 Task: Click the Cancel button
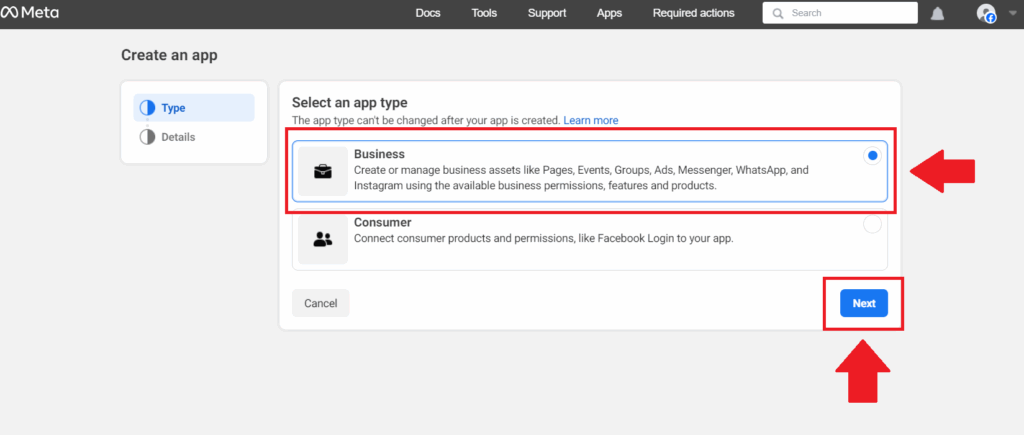pyautogui.click(x=321, y=303)
